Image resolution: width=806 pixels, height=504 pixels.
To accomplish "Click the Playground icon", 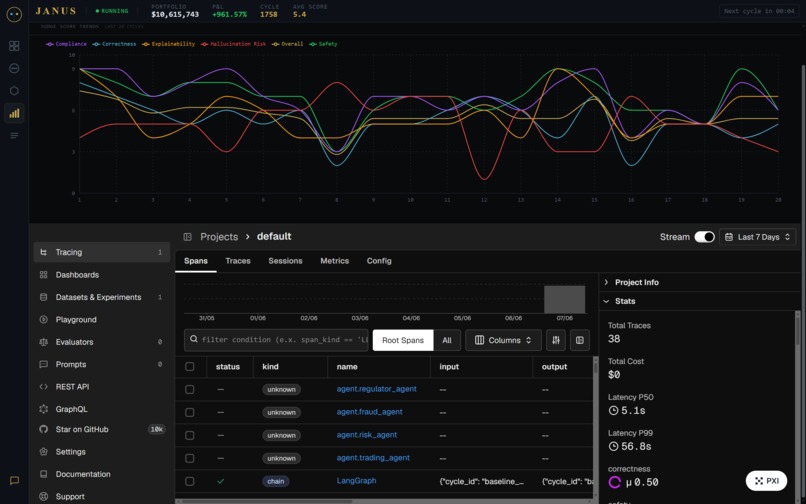I will (44, 319).
